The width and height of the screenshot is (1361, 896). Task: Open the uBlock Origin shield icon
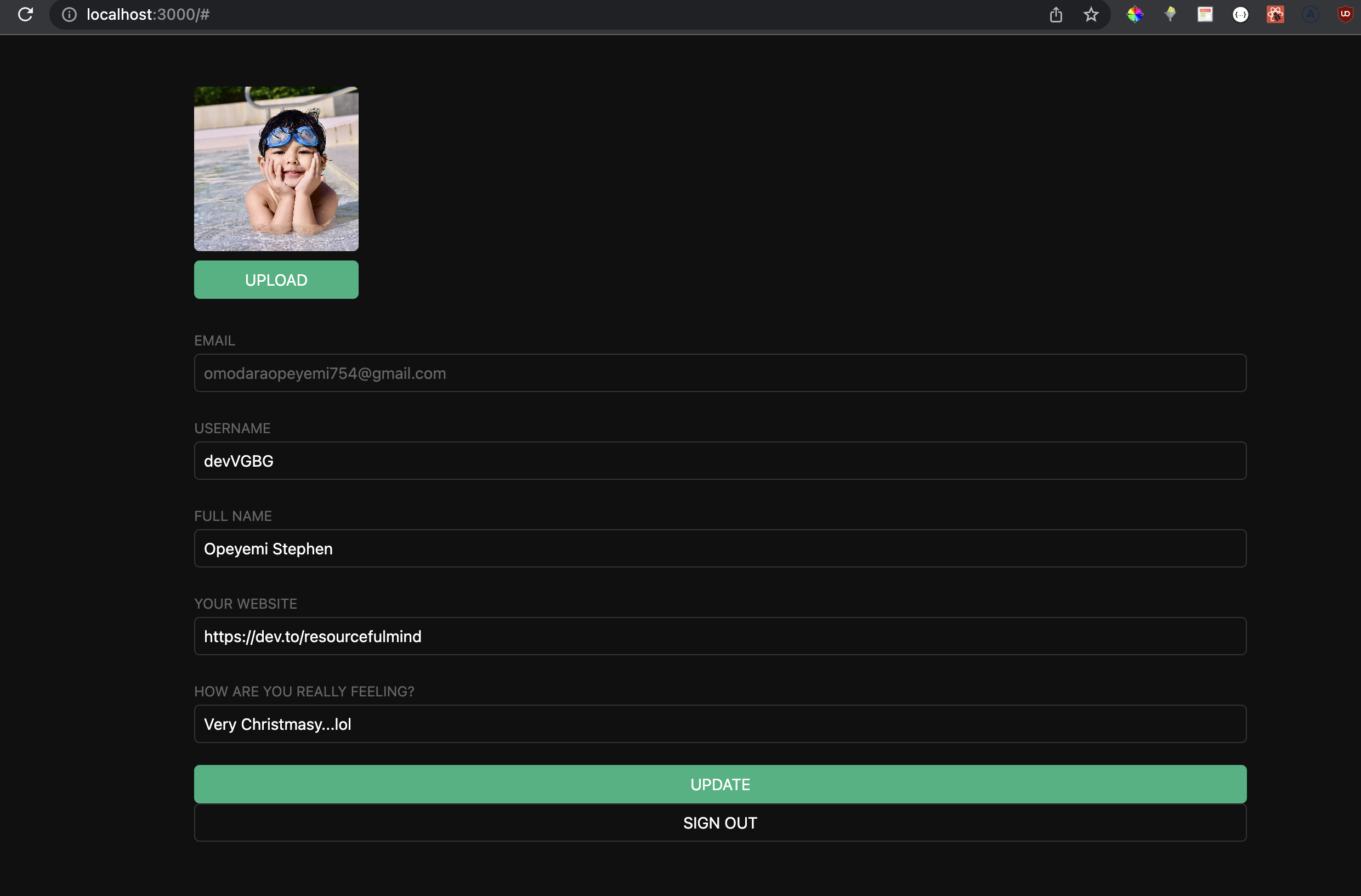coord(1345,14)
